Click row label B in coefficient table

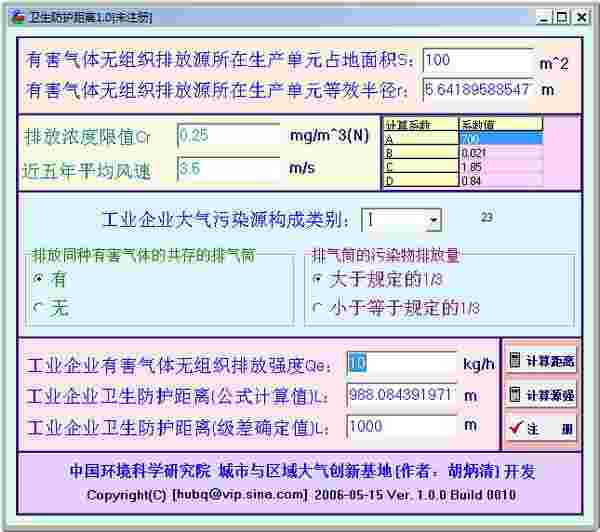click(x=421, y=153)
